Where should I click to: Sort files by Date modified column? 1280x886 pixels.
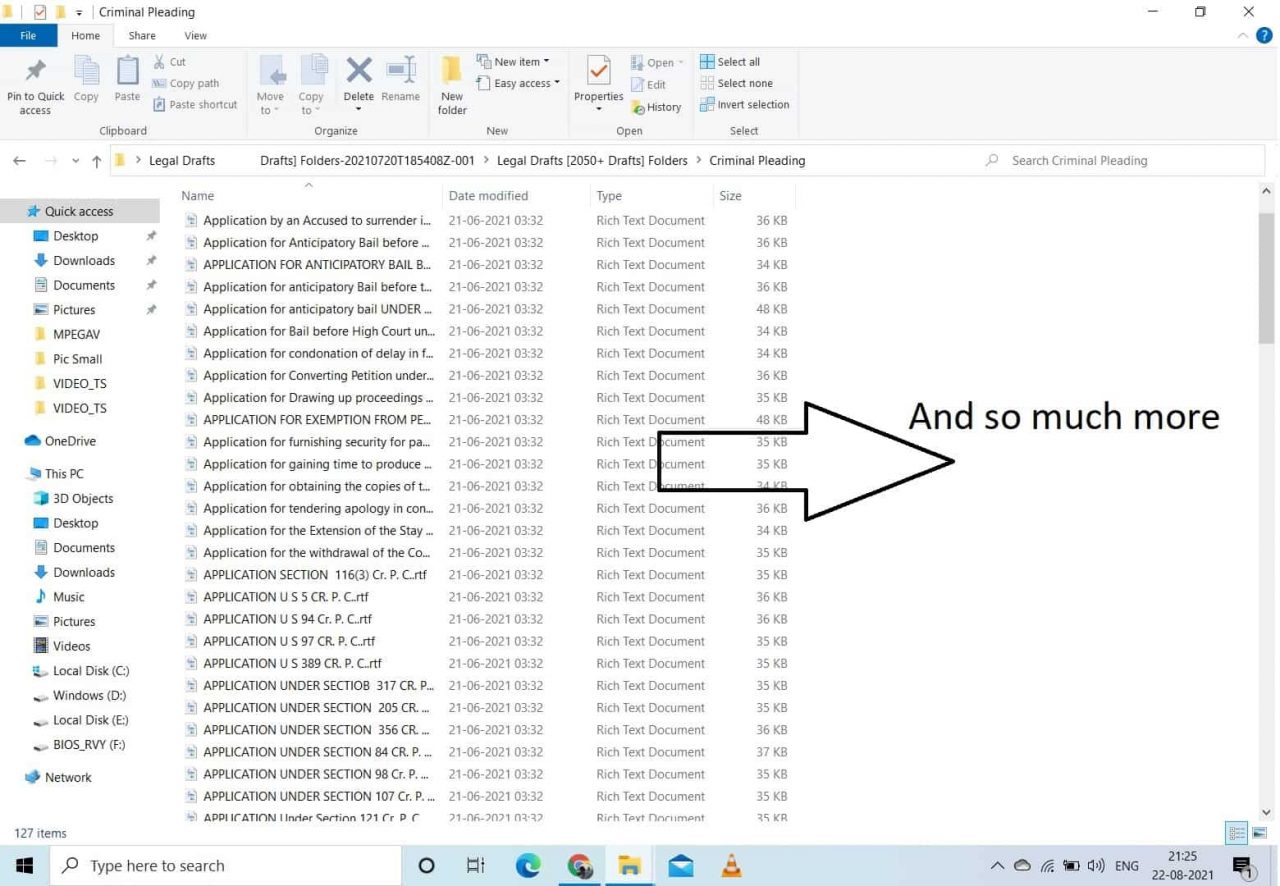[488, 196]
